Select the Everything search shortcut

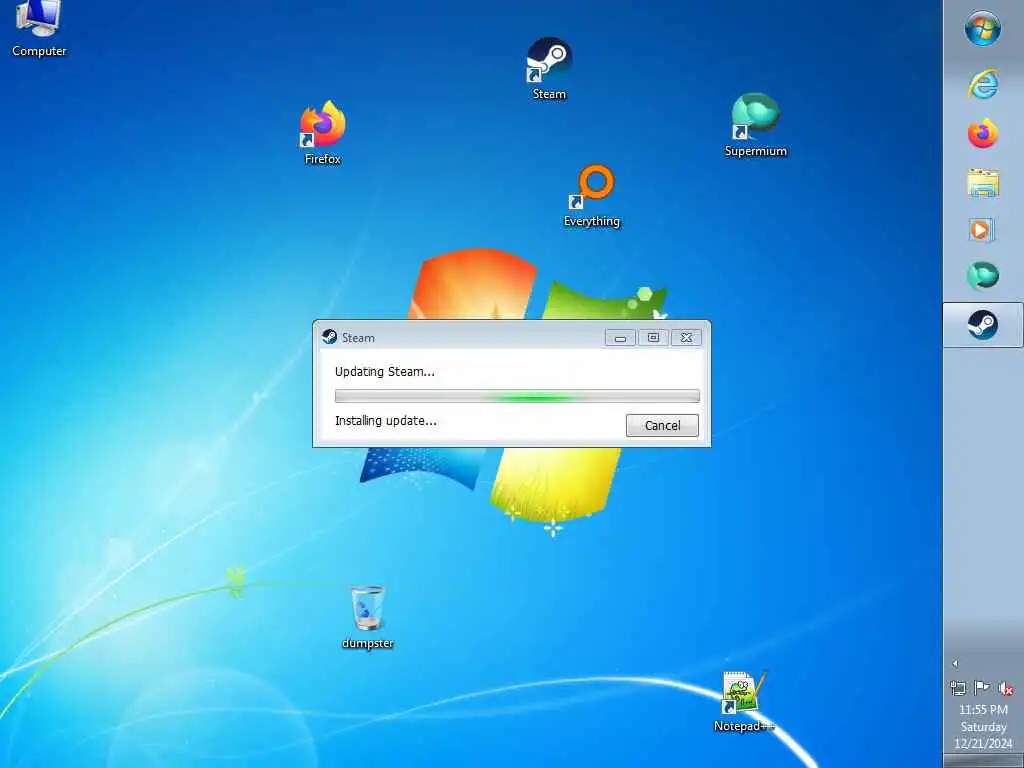tap(592, 196)
